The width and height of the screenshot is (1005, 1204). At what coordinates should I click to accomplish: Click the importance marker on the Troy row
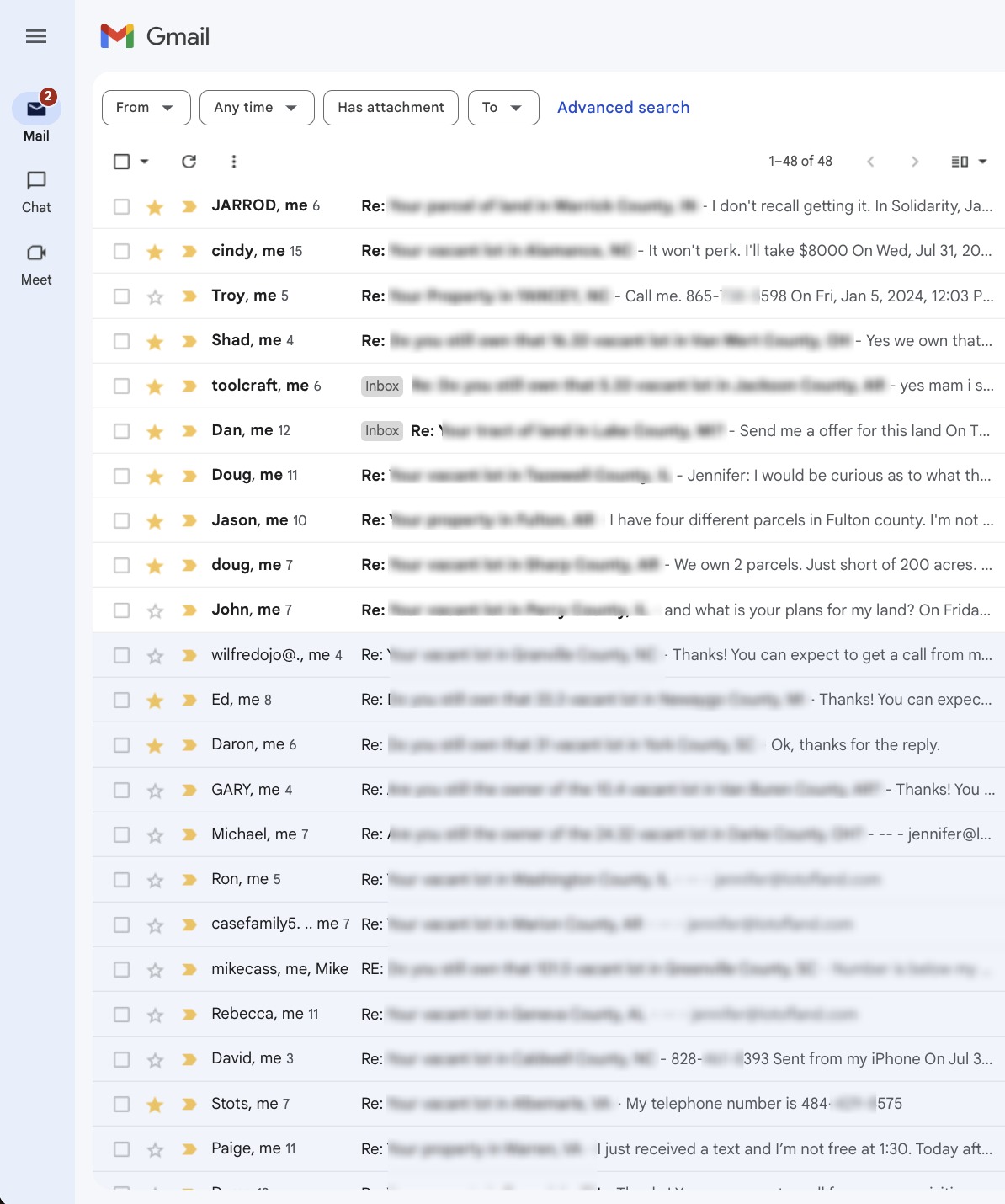[189, 296]
